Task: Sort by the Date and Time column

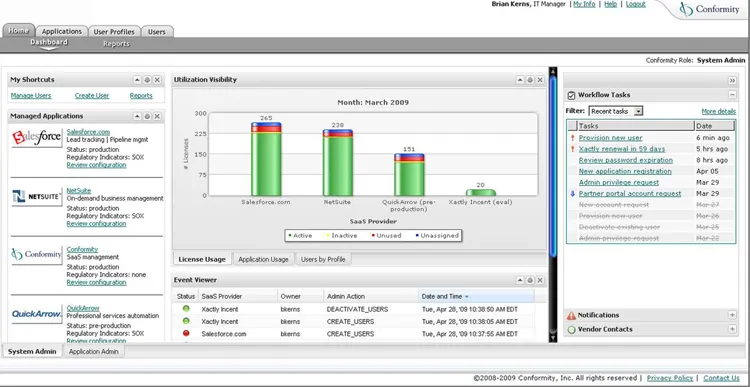Action: point(476,297)
